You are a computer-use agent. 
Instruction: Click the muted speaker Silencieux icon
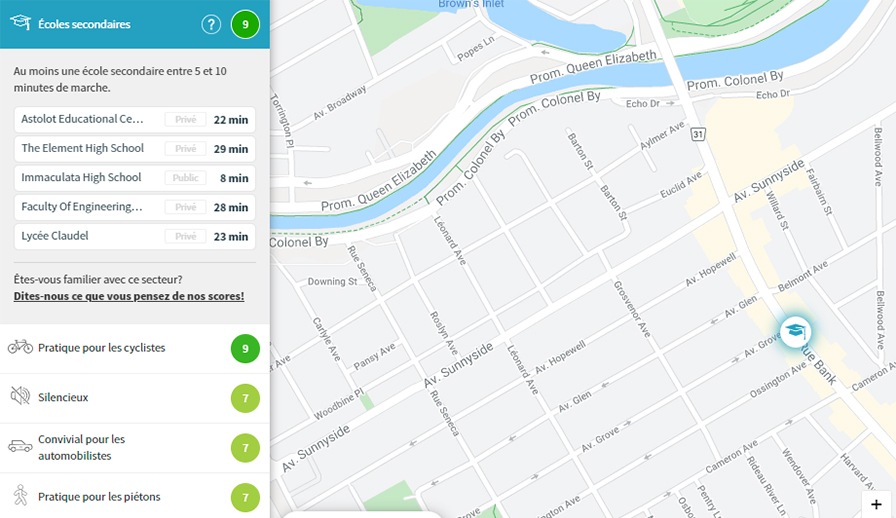pyautogui.click(x=20, y=396)
